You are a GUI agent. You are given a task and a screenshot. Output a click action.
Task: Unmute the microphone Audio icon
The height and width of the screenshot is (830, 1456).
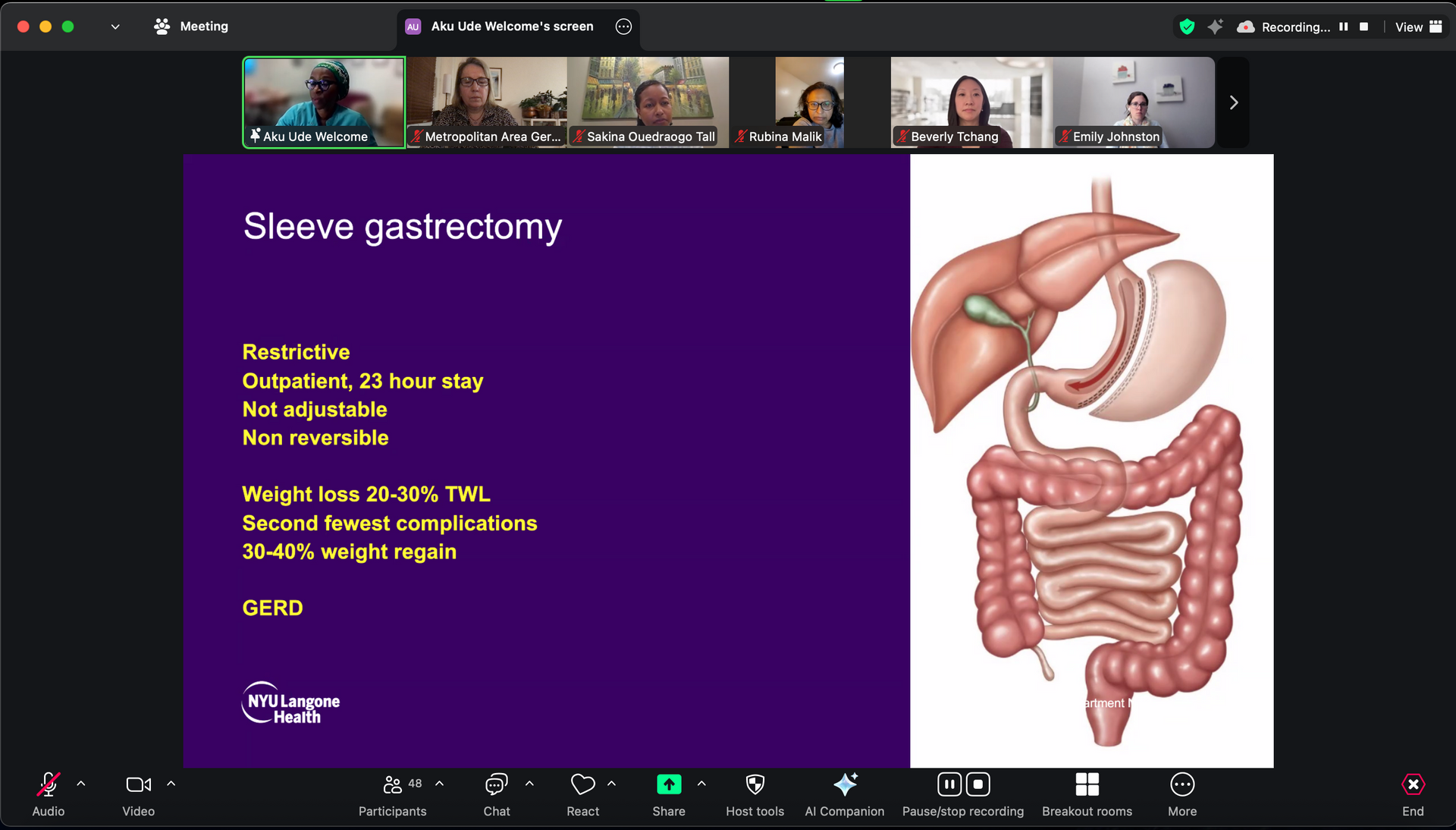48,785
